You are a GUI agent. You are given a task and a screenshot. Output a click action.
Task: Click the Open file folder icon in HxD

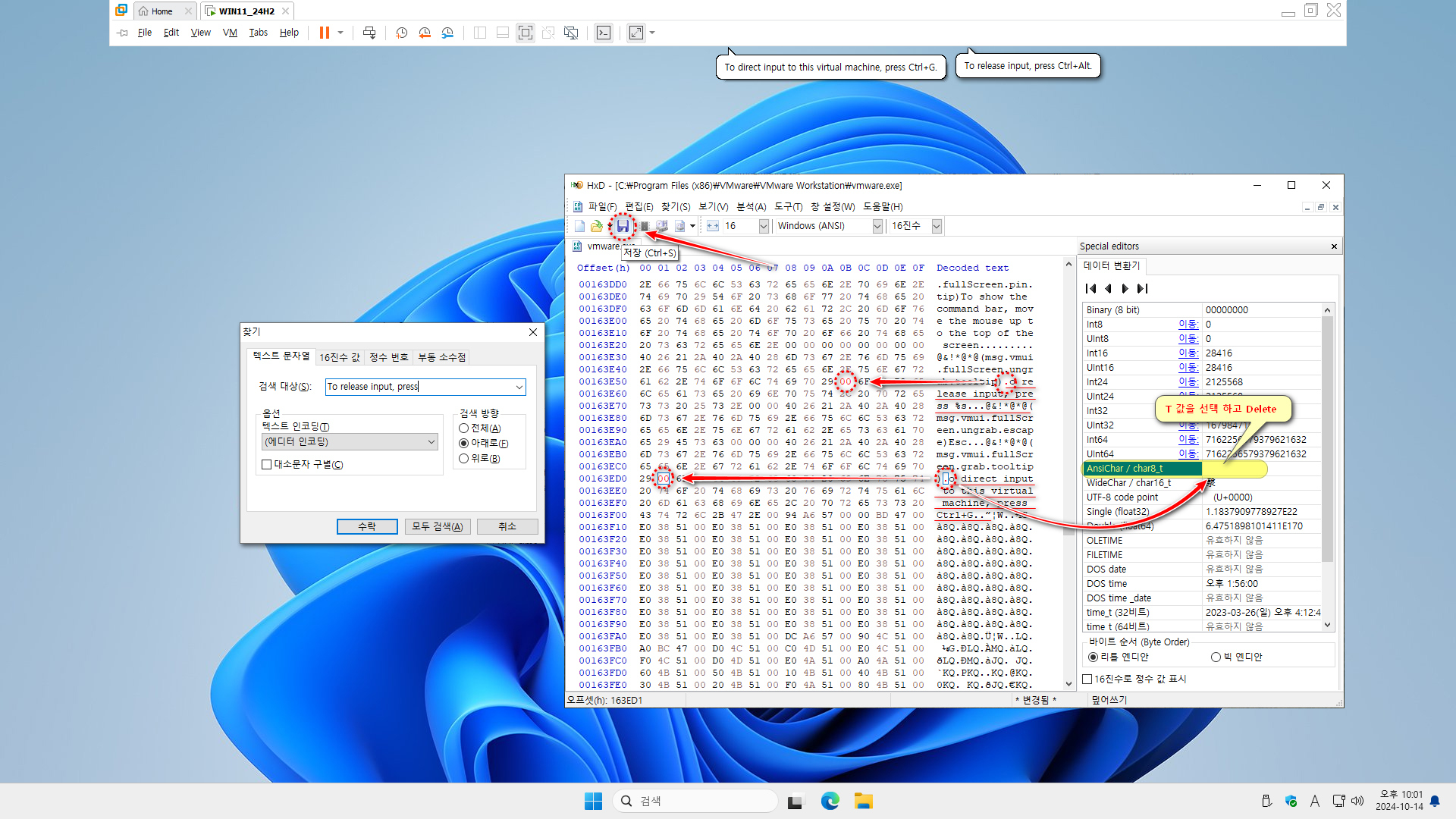pos(597,226)
